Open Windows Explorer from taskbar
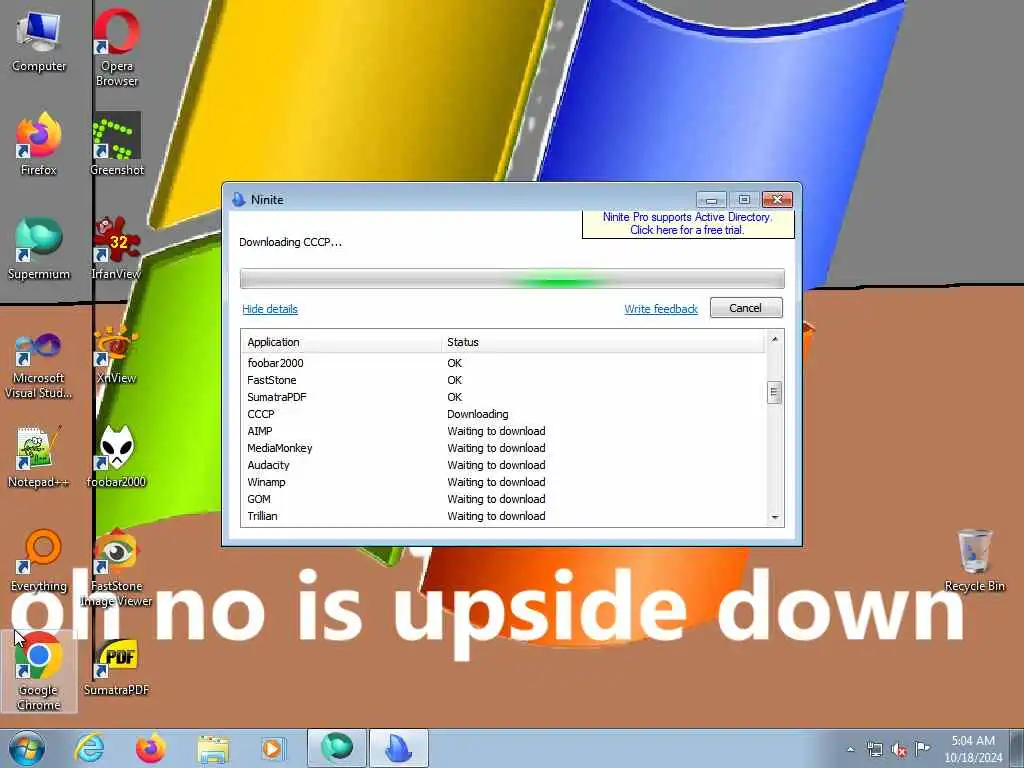The height and width of the screenshot is (768, 1024). coord(213,748)
